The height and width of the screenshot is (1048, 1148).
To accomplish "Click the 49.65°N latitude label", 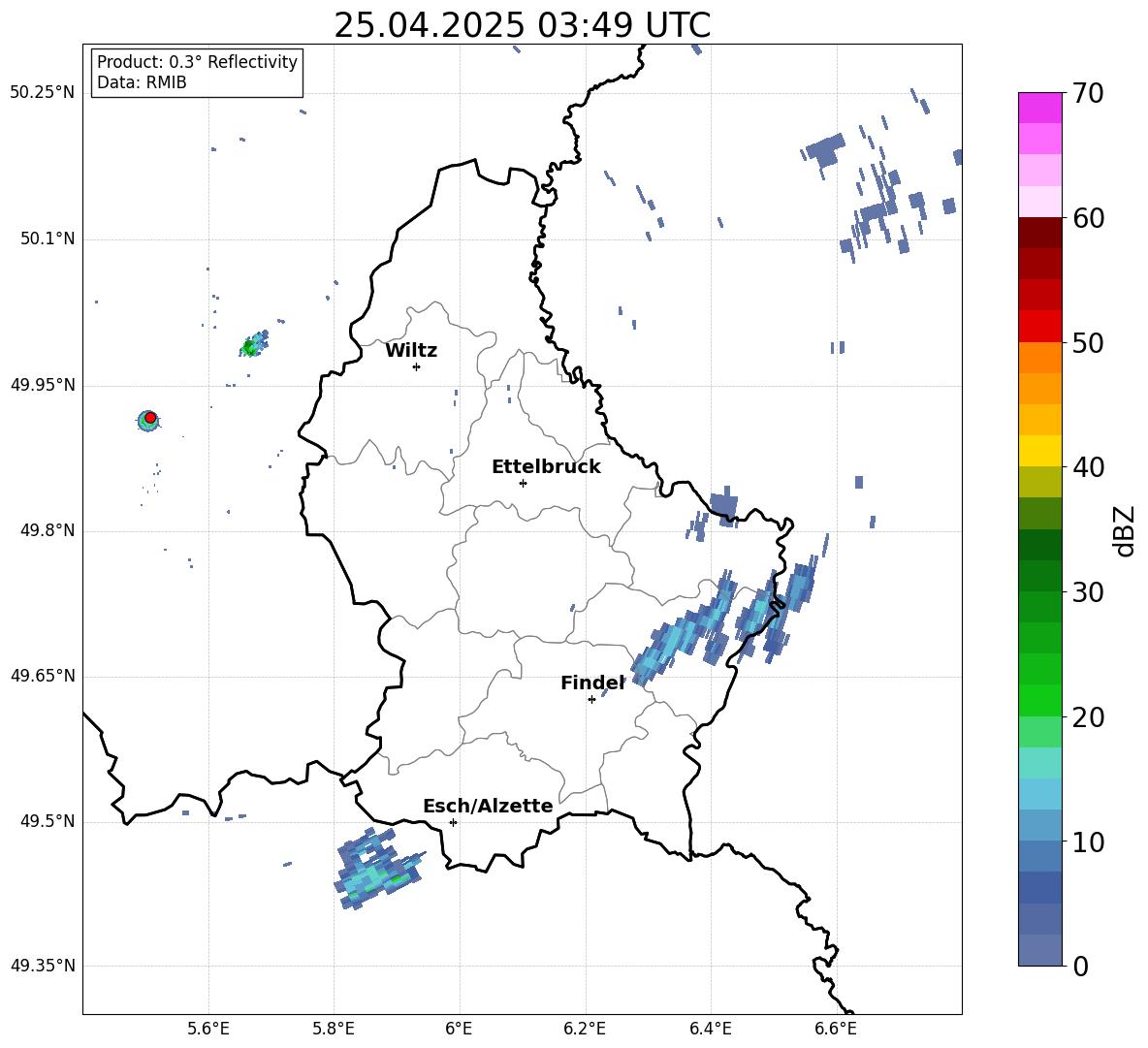I will [x=43, y=675].
